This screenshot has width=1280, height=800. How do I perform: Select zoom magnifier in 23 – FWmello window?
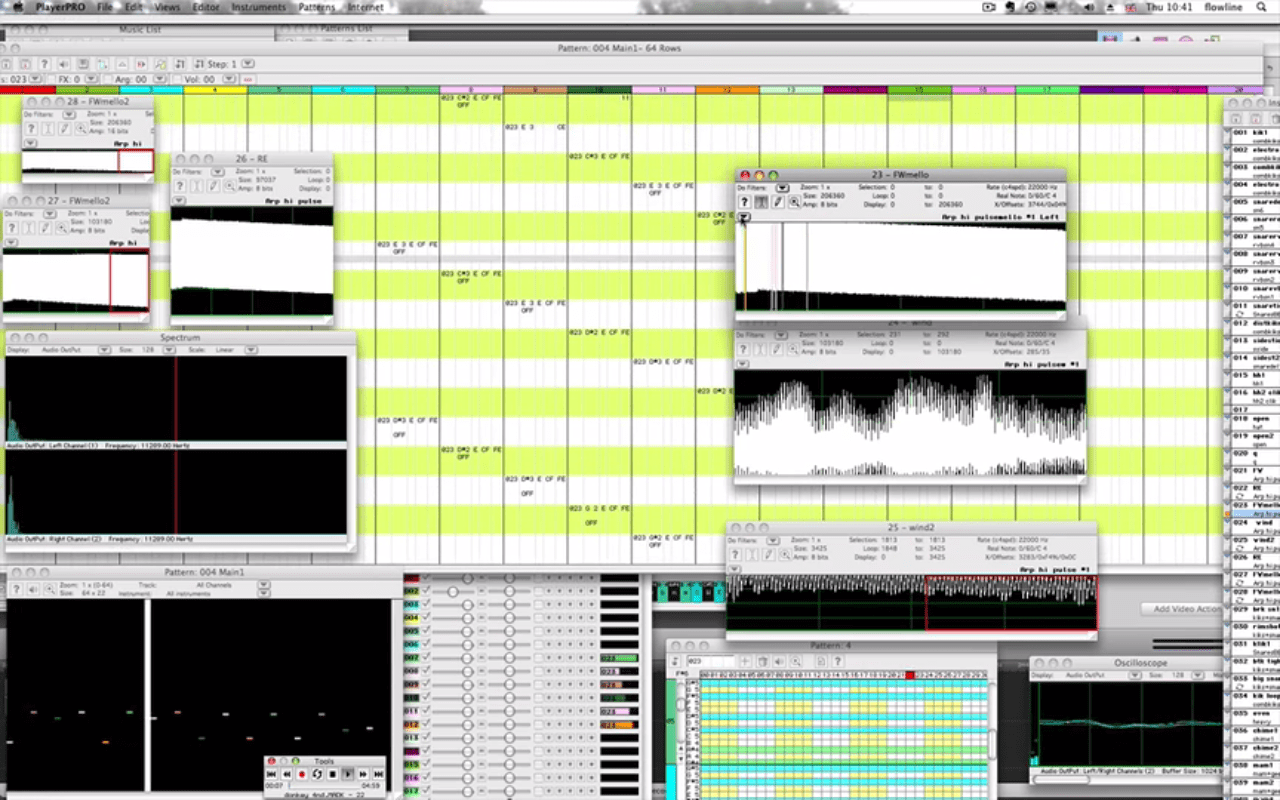[793, 202]
